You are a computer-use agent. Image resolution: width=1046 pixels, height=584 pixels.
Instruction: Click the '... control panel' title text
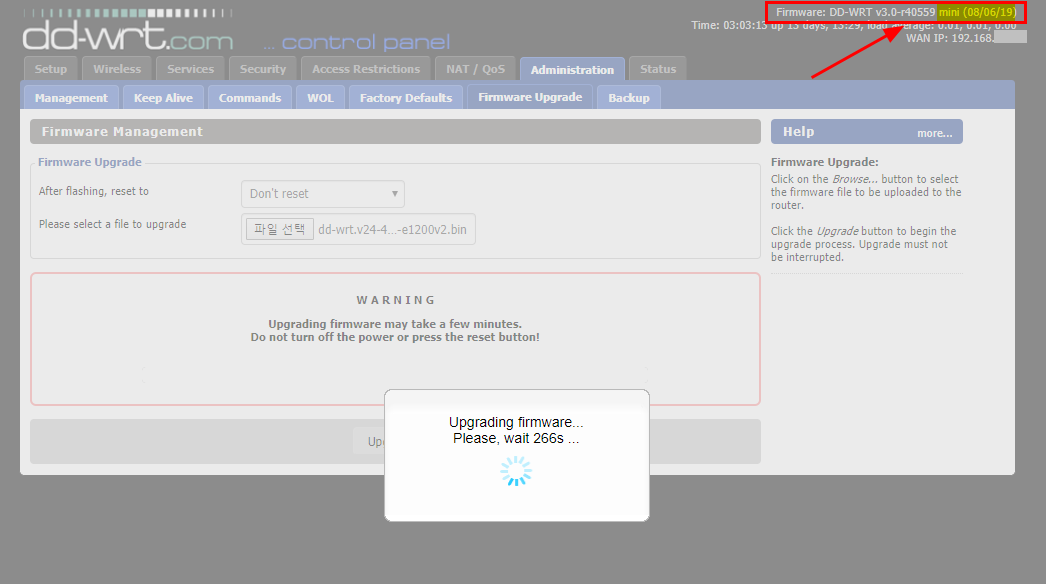[357, 42]
